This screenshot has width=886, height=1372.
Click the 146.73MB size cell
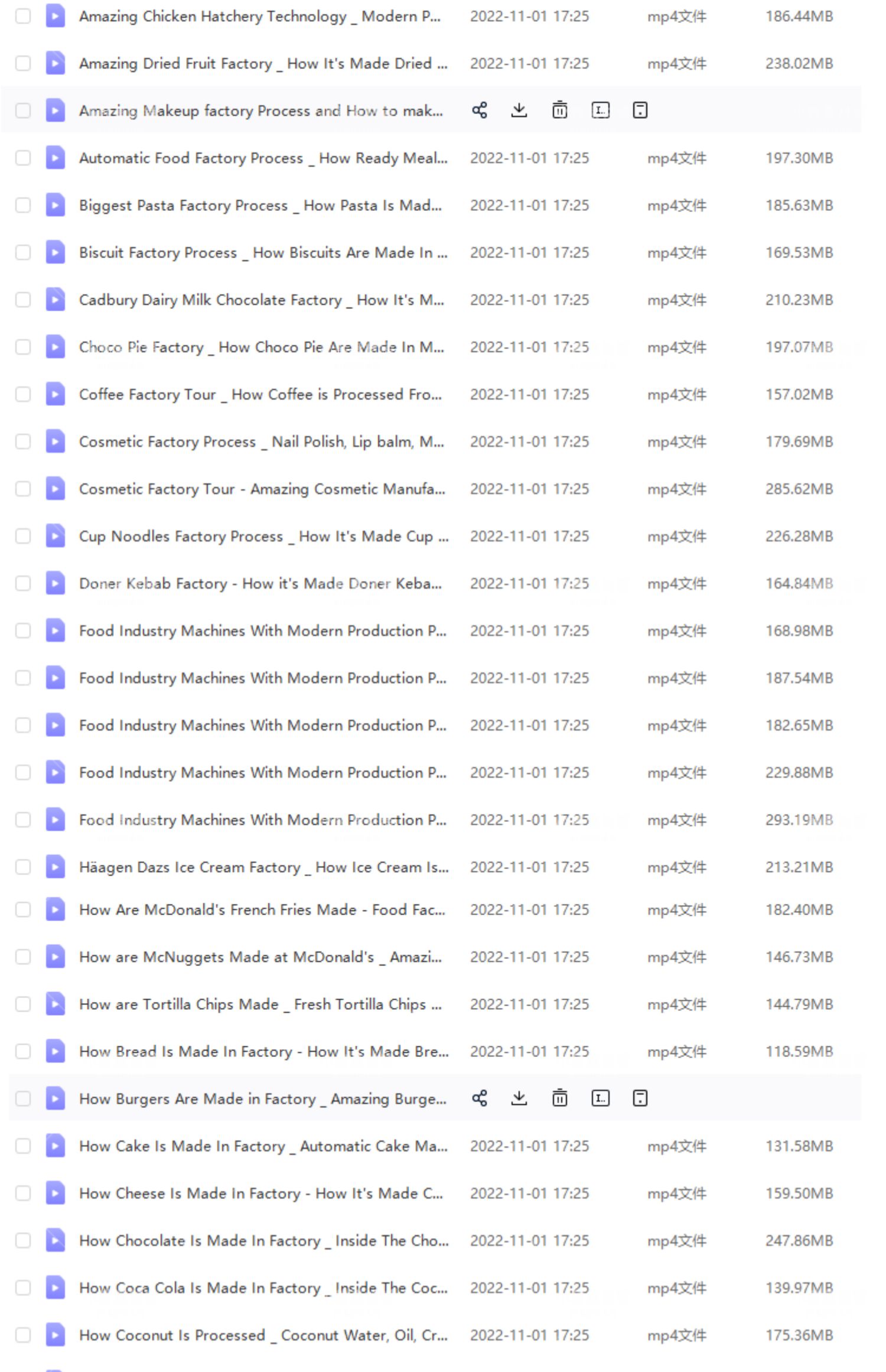(x=799, y=957)
